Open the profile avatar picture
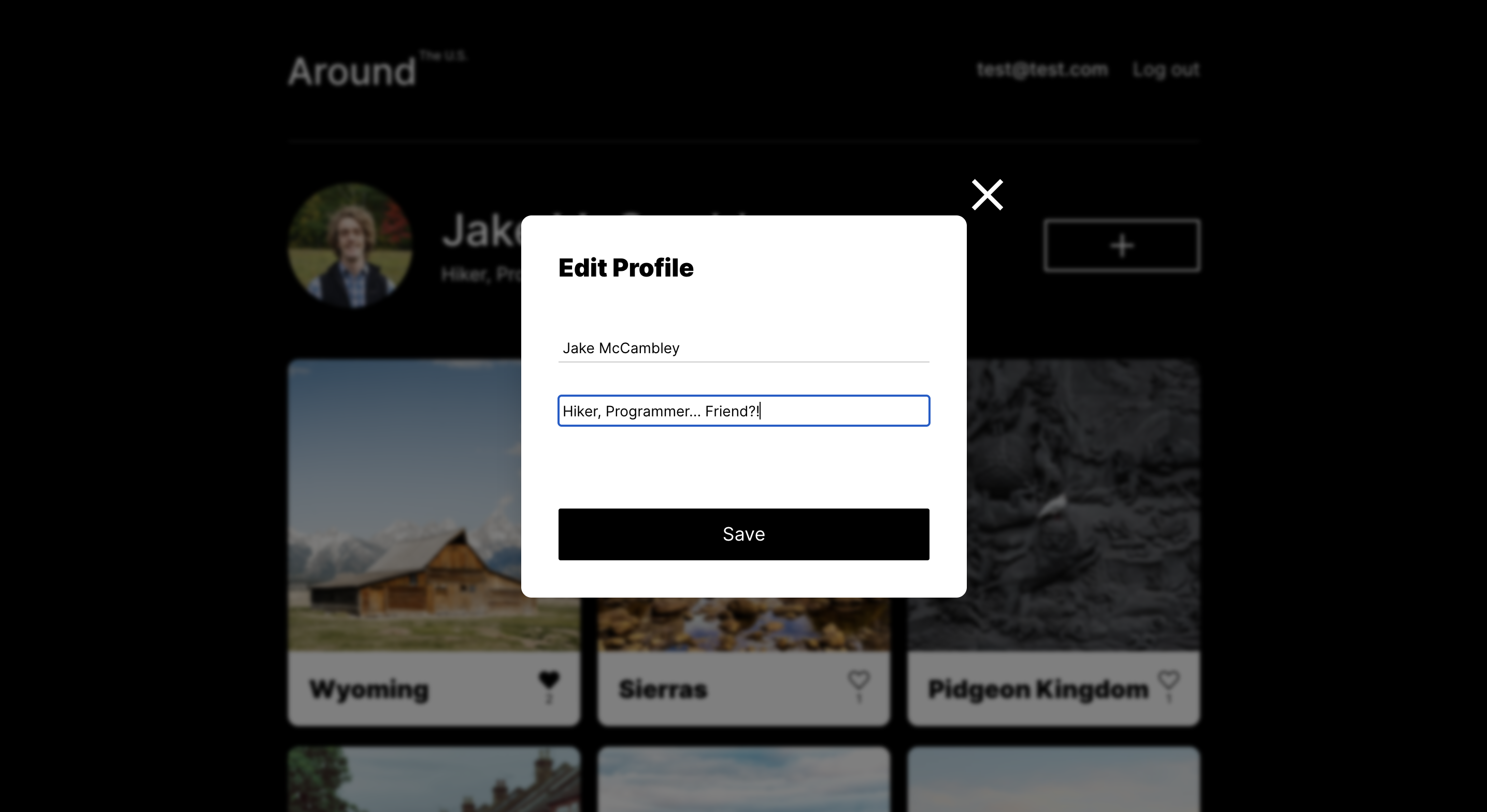Screen dimensions: 1487x812 350,245
